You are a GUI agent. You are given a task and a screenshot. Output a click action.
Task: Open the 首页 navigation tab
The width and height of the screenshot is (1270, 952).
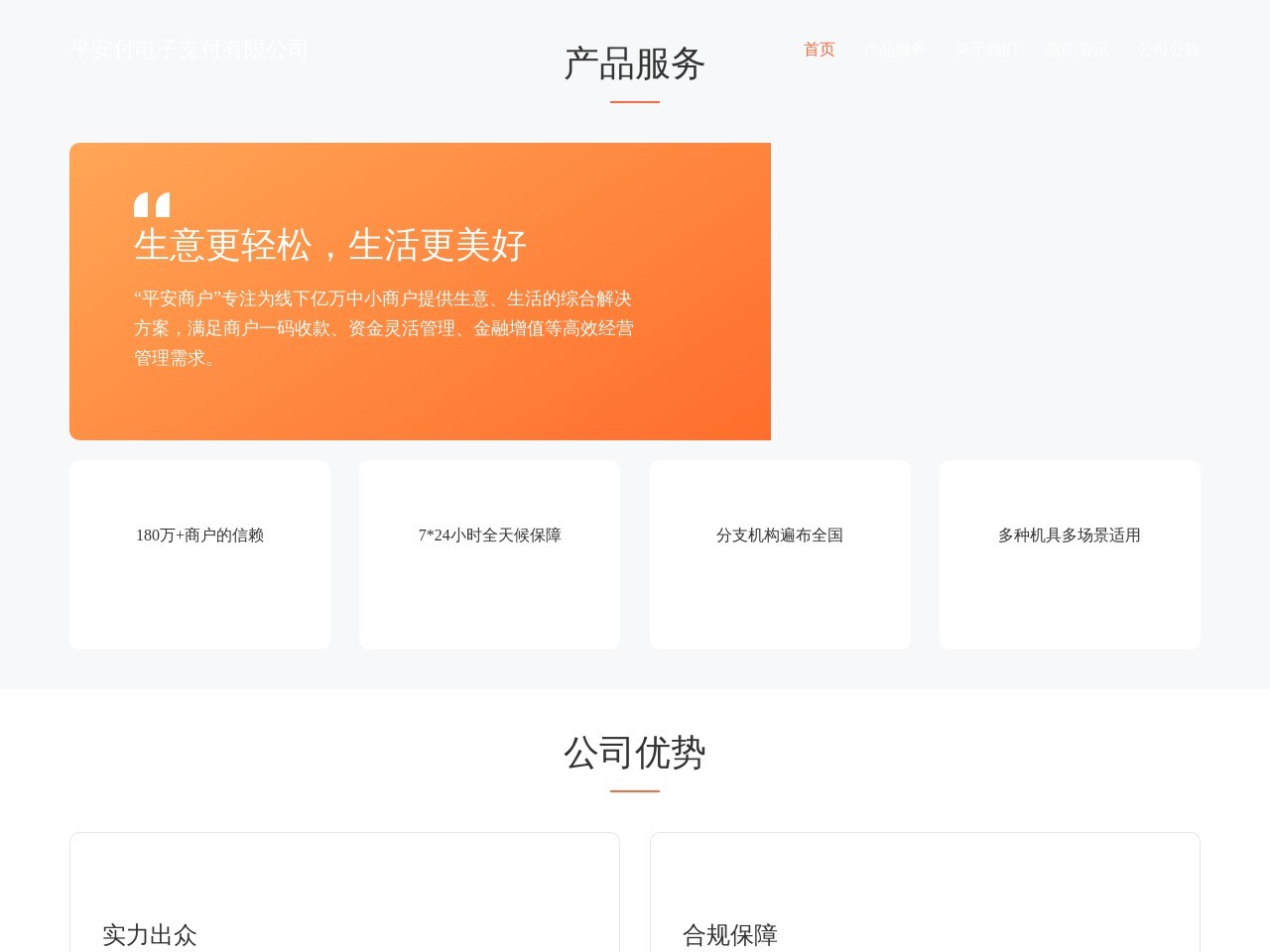(819, 50)
